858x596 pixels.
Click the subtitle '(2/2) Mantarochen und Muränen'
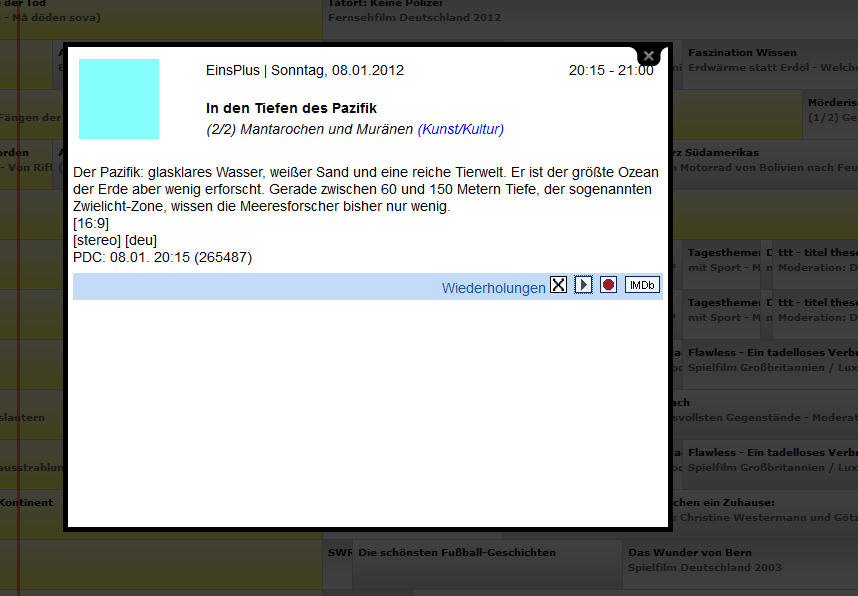[309, 129]
